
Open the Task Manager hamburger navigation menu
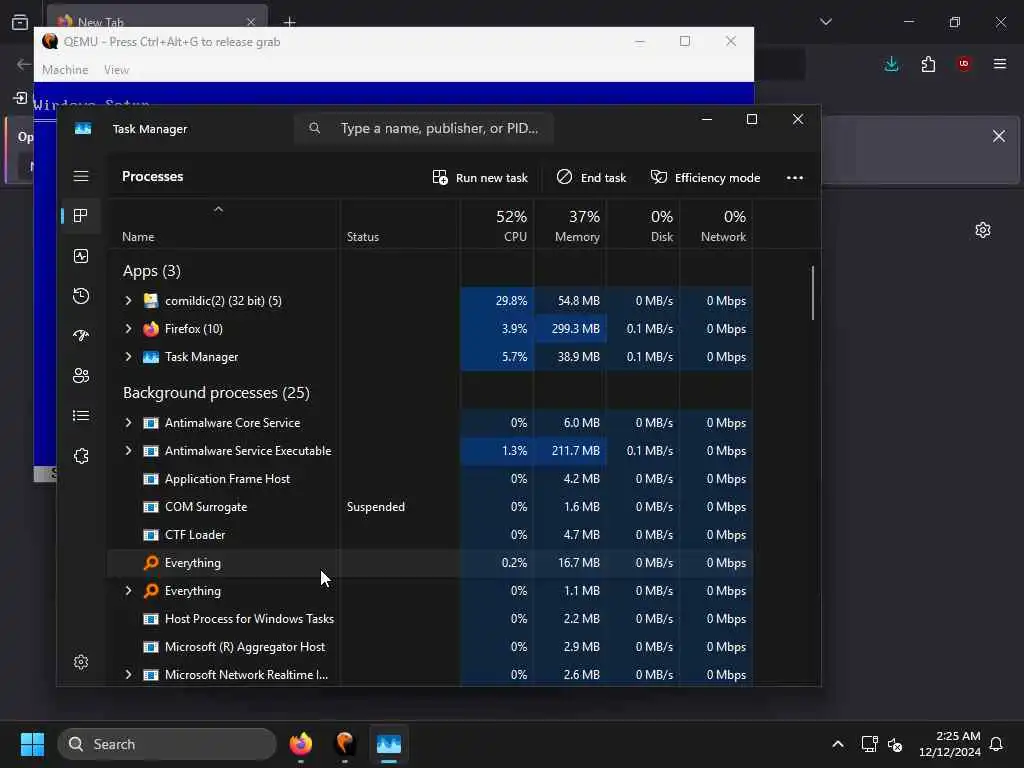click(81, 176)
